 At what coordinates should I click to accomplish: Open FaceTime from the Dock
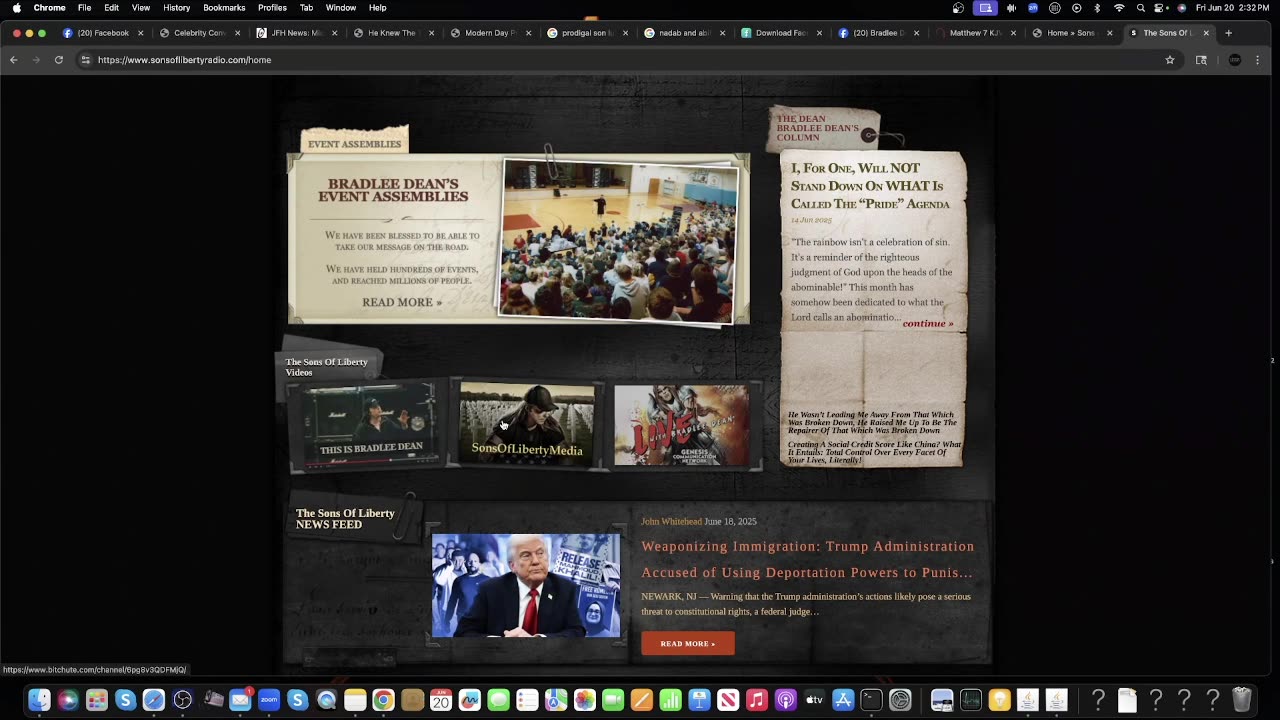[613, 700]
